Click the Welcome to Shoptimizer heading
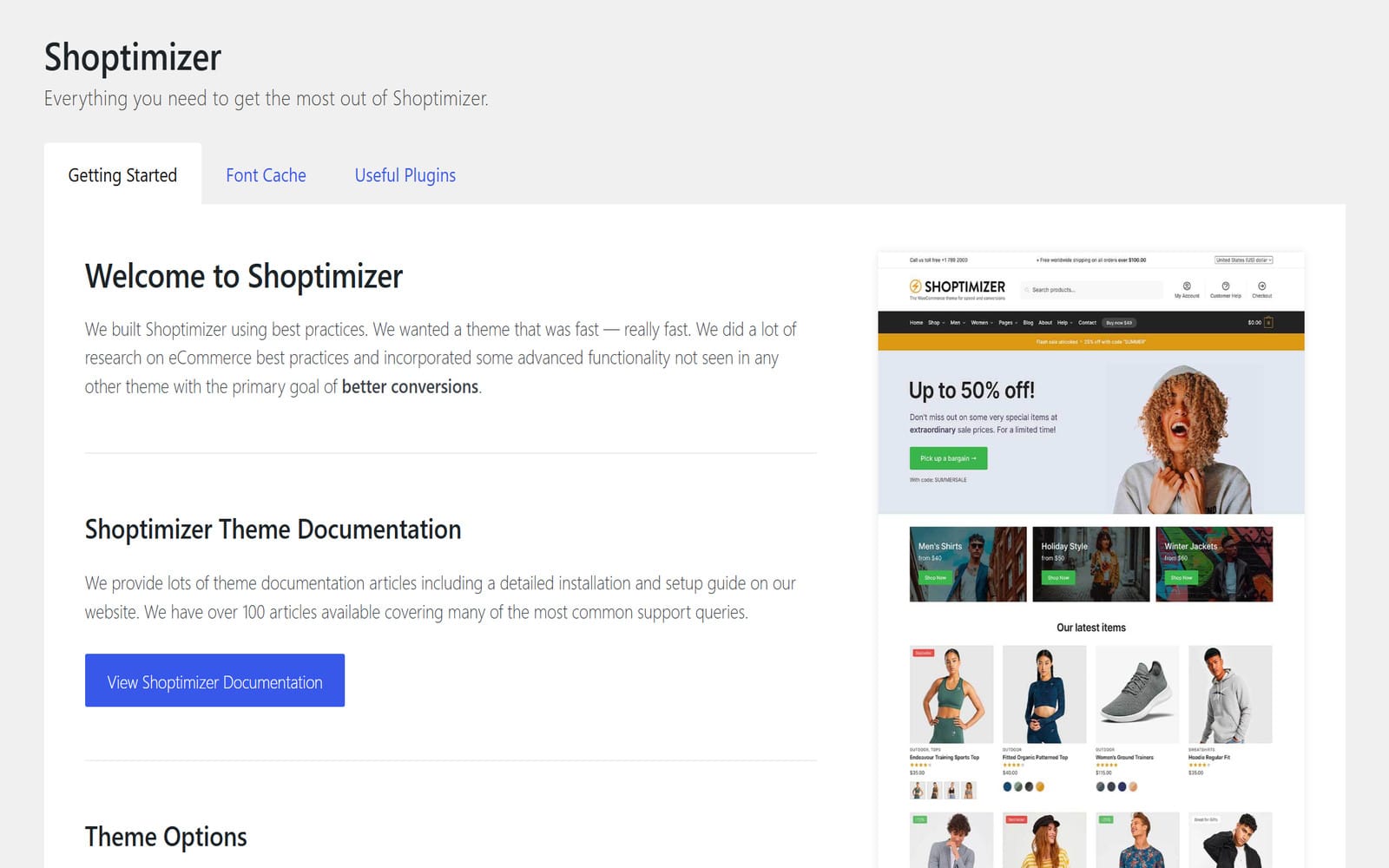This screenshot has height=868, width=1389. click(244, 276)
